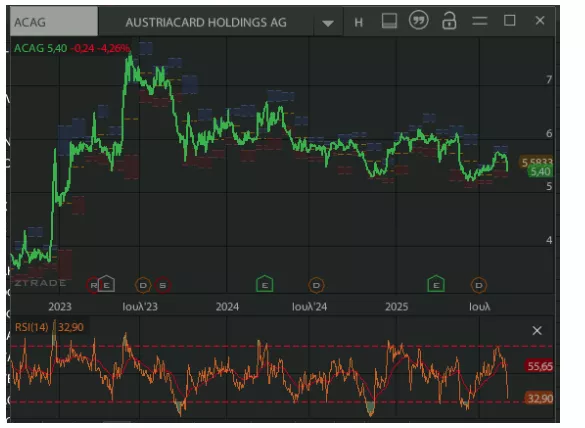The image size is (585, 428).
Task: Click the price level 7 on the axis
Action: tap(549, 79)
